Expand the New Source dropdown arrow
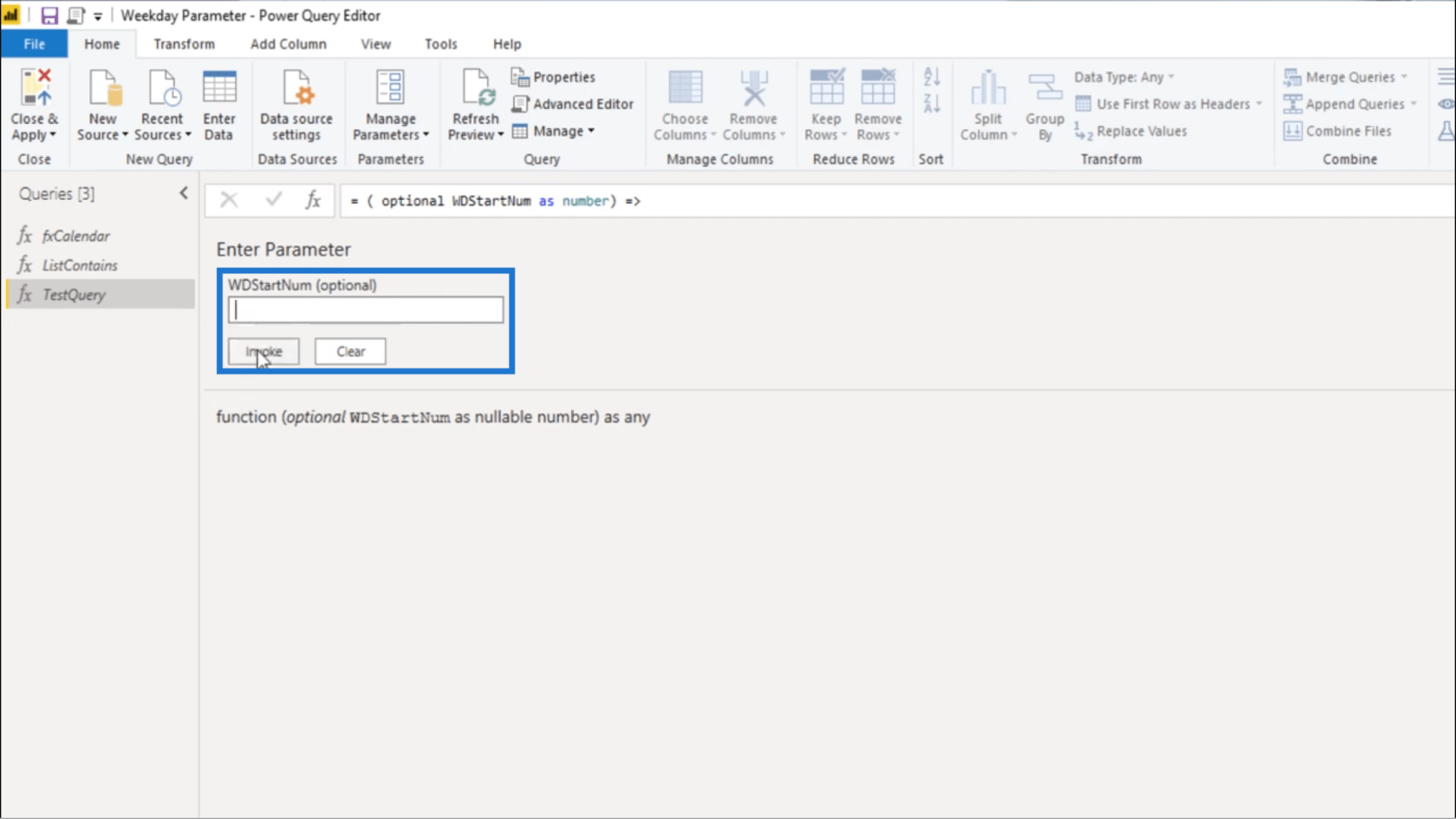Image resolution: width=1456 pixels, height=819 pixels. point(125,135)
